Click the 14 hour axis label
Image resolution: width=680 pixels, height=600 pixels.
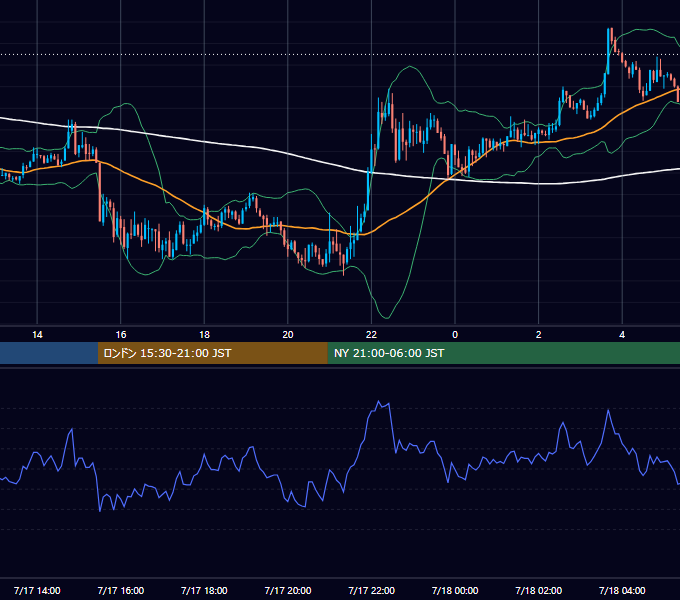[x=37, y=335]
